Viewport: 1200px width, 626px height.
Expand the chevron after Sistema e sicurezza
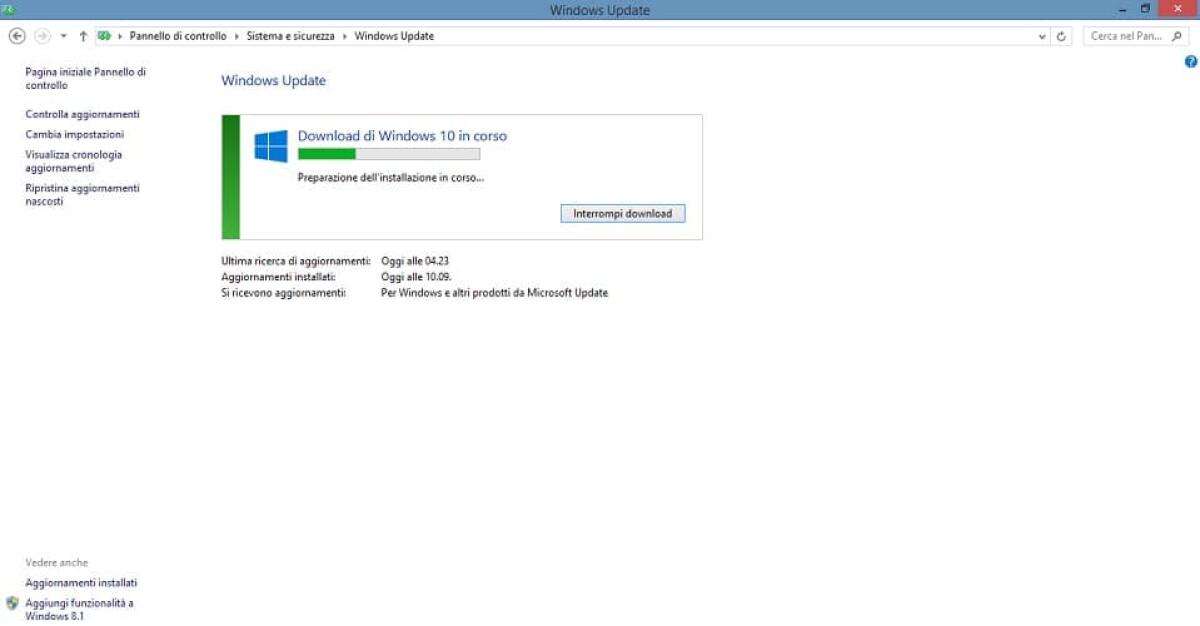pyautogui.click(x=345, y=35)
